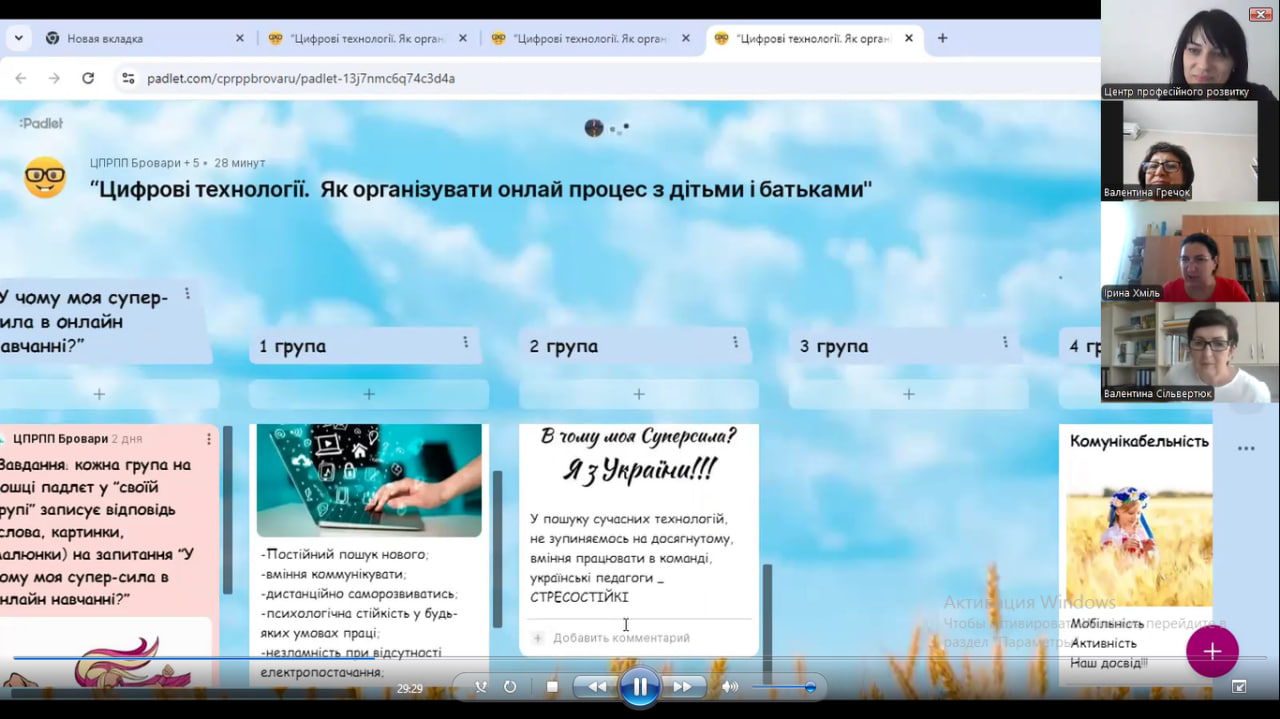
Task: Add a post under the супер-сила question column
Action: (x=99, y=394)
